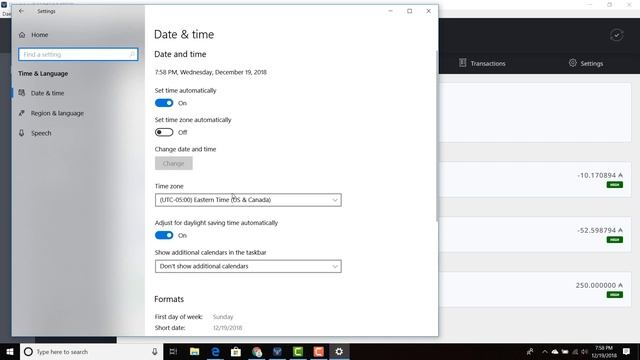Click the Change date and time button
The image size is (640, 360).
[173, 163]
